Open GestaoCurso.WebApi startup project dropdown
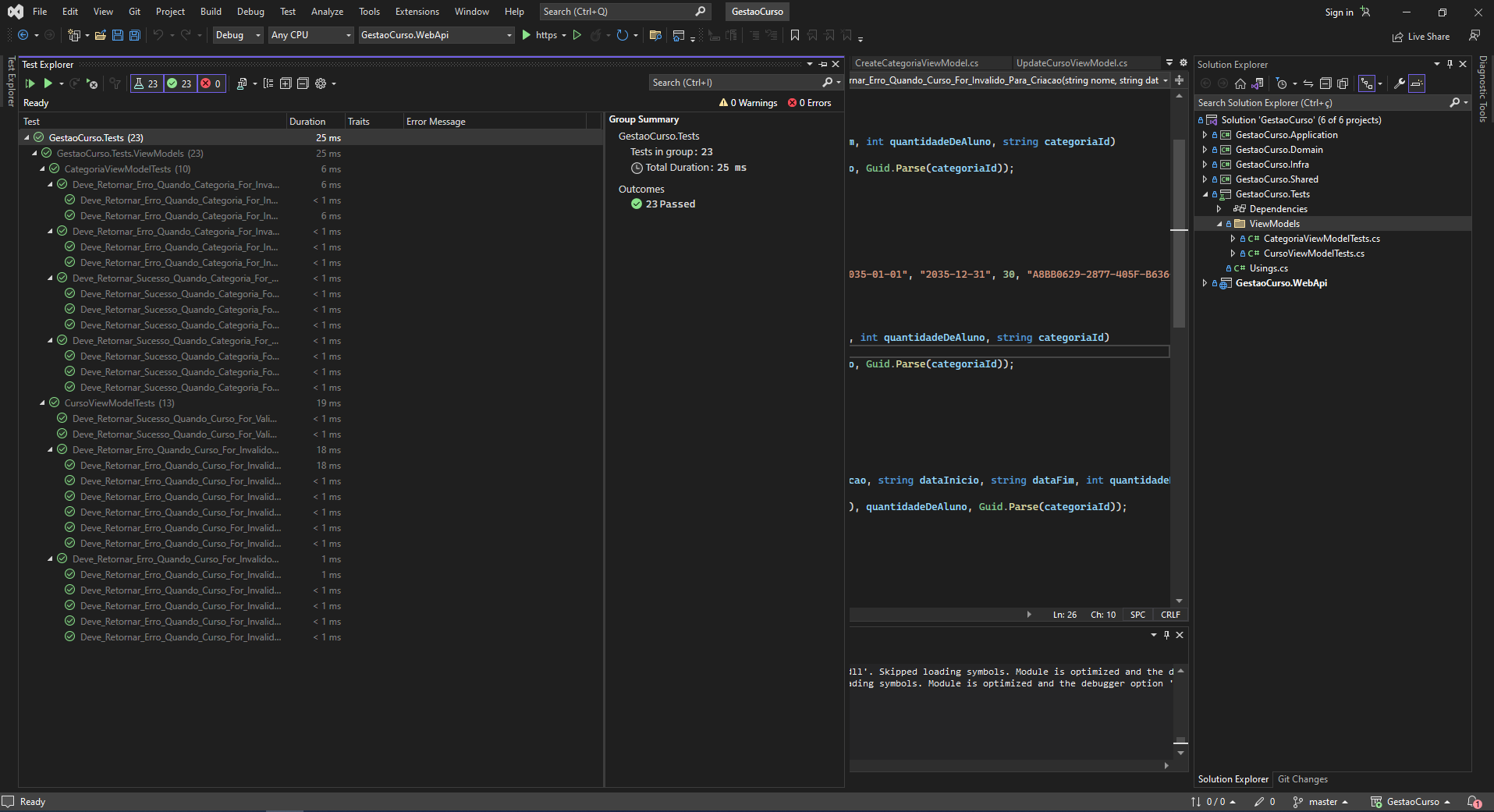Viewport: 1494px width, 812px height. tap(437, 35)
